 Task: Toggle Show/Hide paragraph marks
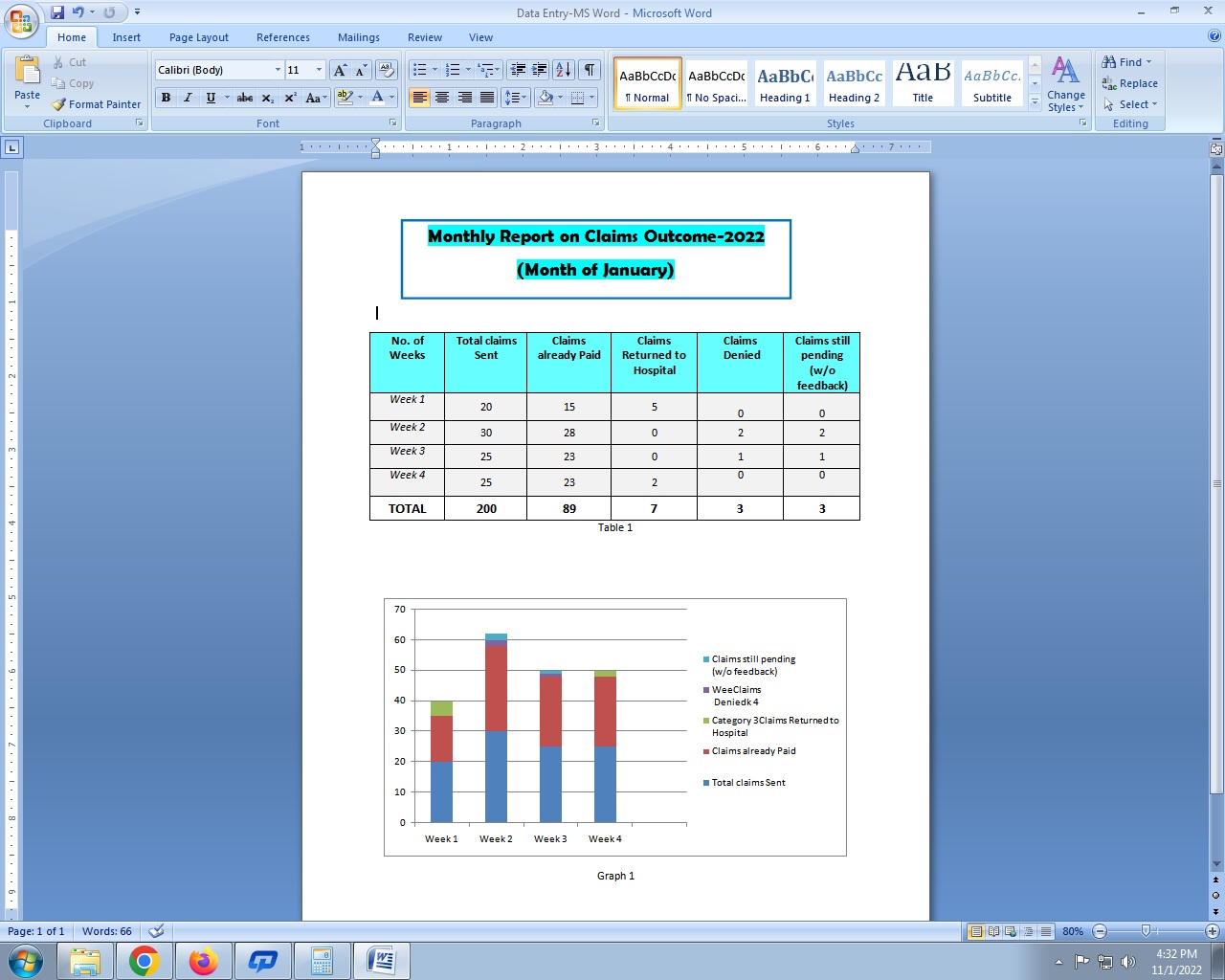click(x=590, y=70)
